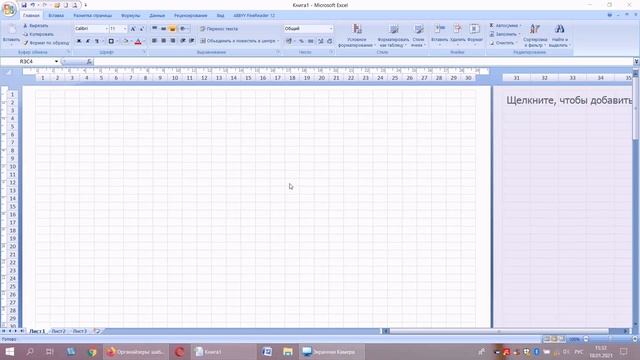This screenshot has height=360, width=640.
Task: Increase font size with the large A button
Action: 133,29
